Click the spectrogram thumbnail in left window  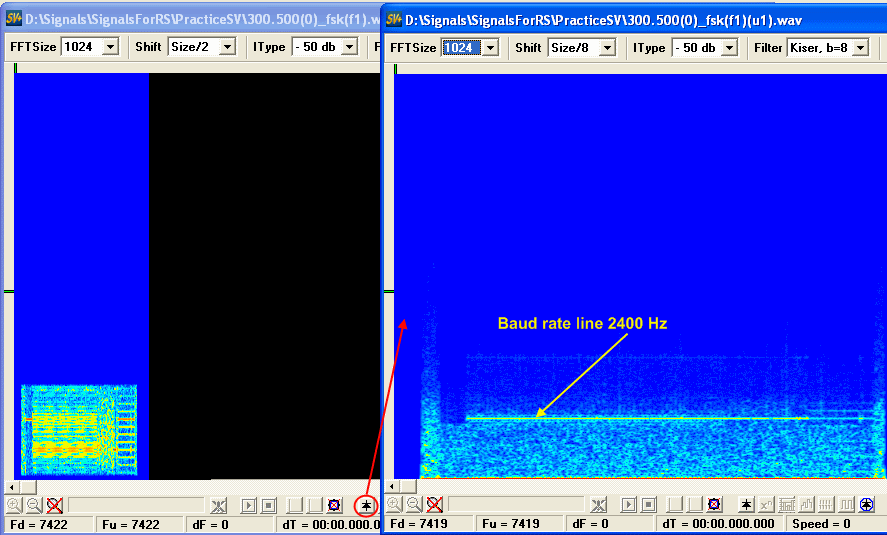coord(79,429)
